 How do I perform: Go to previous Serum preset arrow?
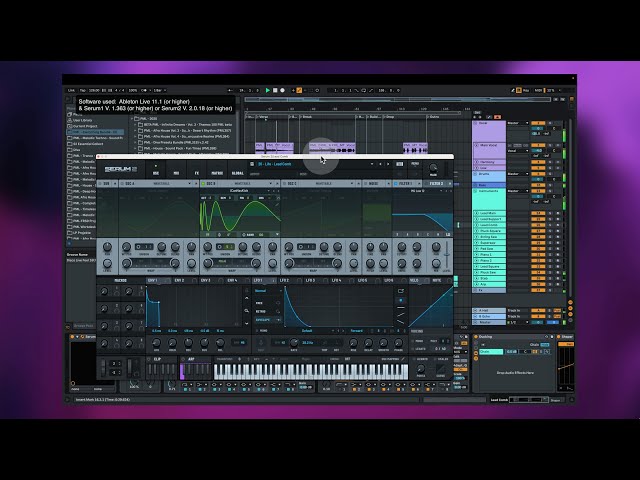coord(380,164)
